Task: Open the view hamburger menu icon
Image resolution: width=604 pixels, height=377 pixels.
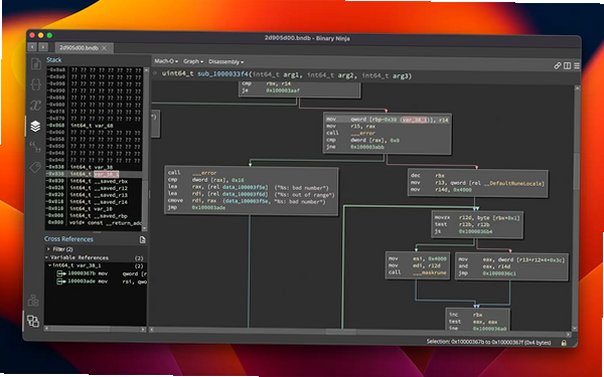Action: (577, 66)
